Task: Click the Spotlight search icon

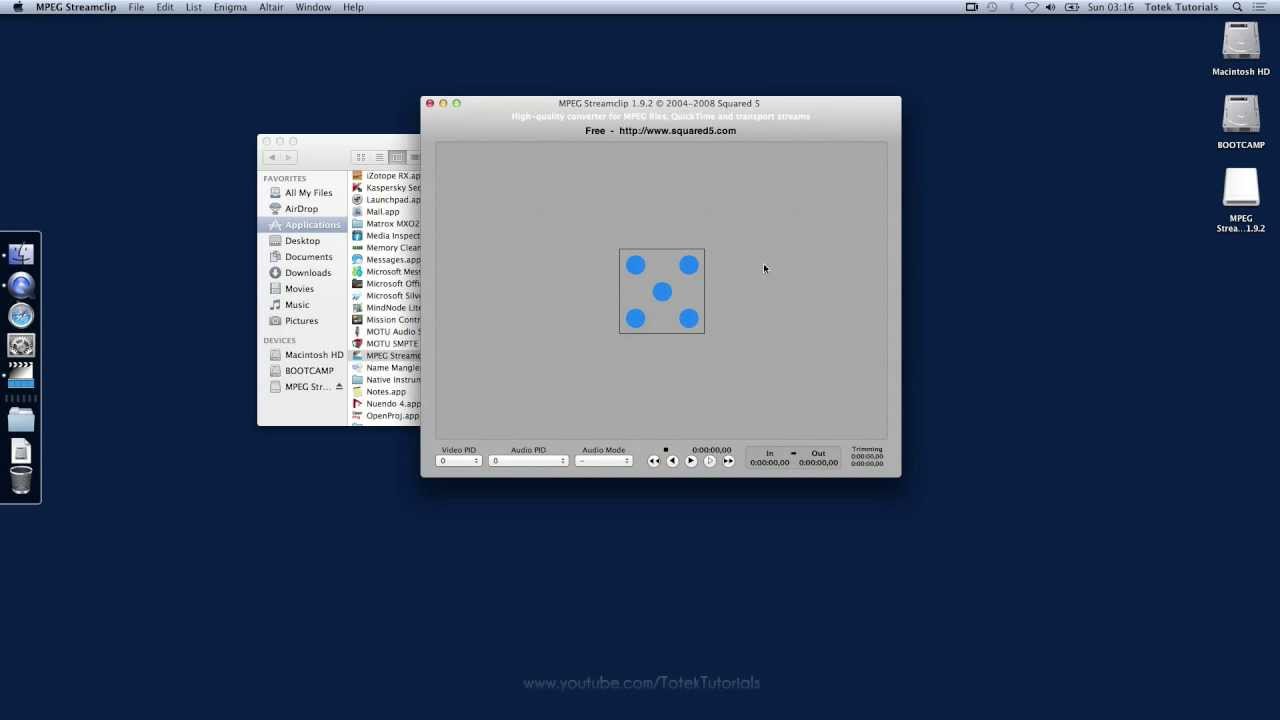Action: coord(1237,7)
